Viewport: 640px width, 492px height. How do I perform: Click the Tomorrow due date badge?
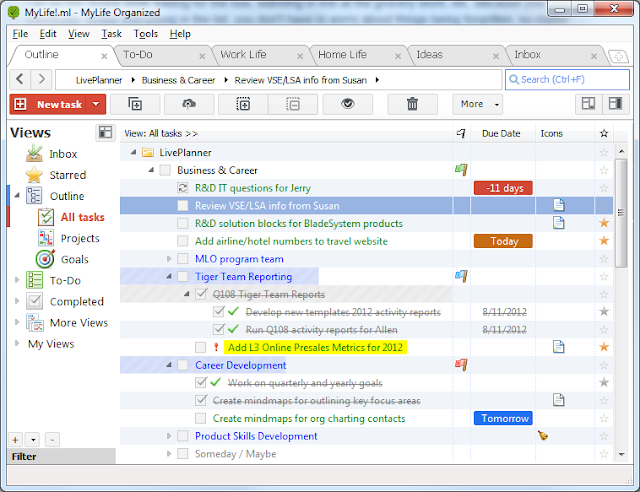tap(503, 418)
